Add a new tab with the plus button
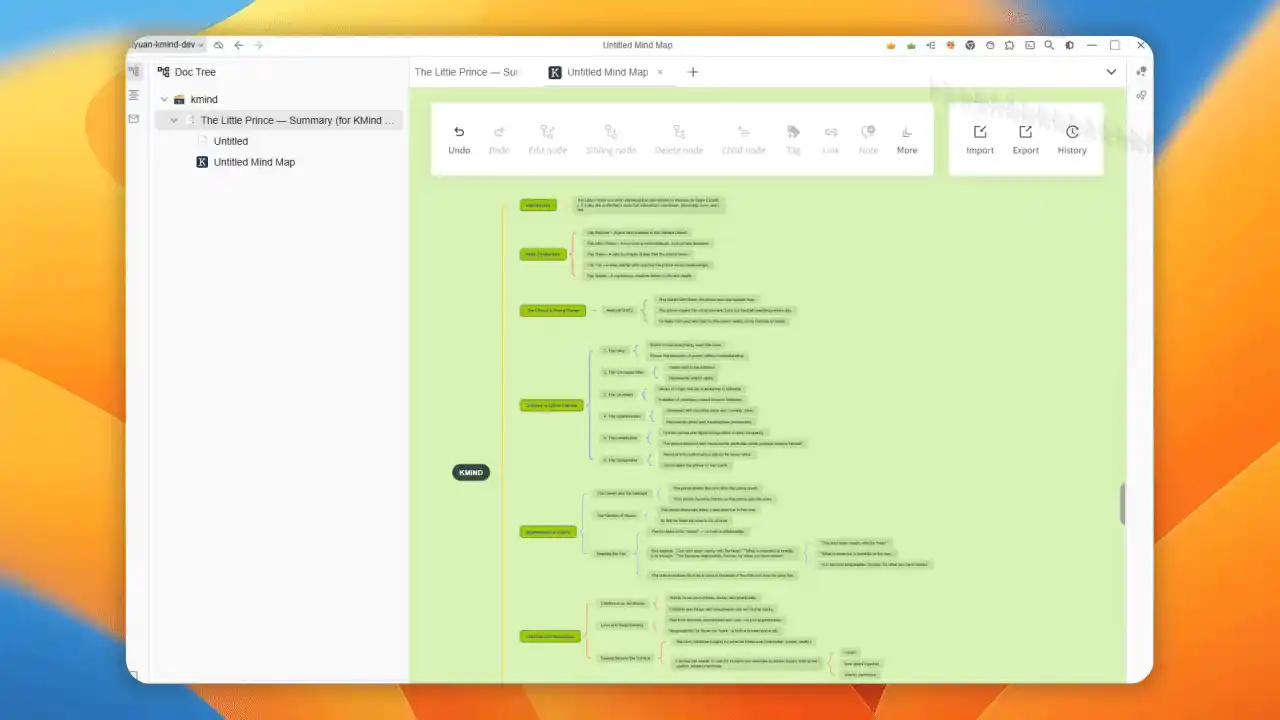The height and width of the screenshot is (720, 1280). 692,72
